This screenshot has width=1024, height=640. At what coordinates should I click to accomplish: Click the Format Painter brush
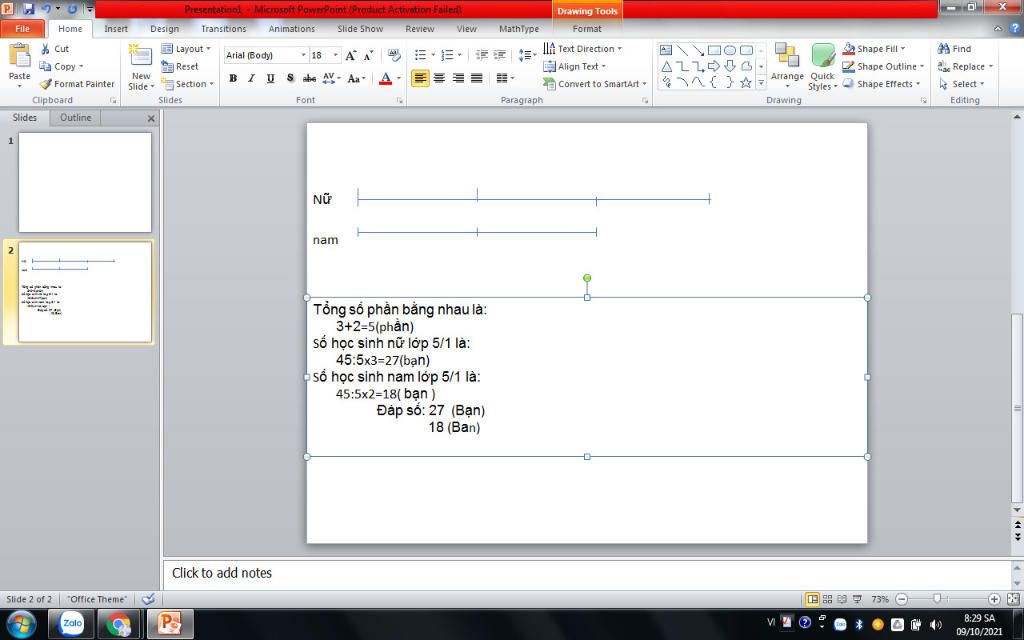click(x=77, y=84)
